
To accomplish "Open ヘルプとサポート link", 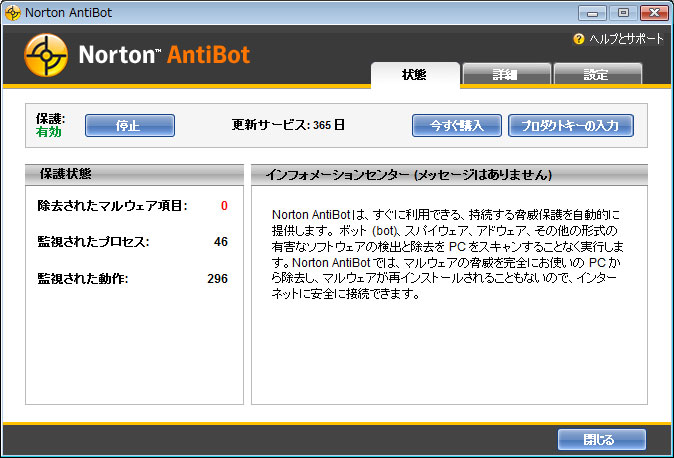I will [626, 39].
